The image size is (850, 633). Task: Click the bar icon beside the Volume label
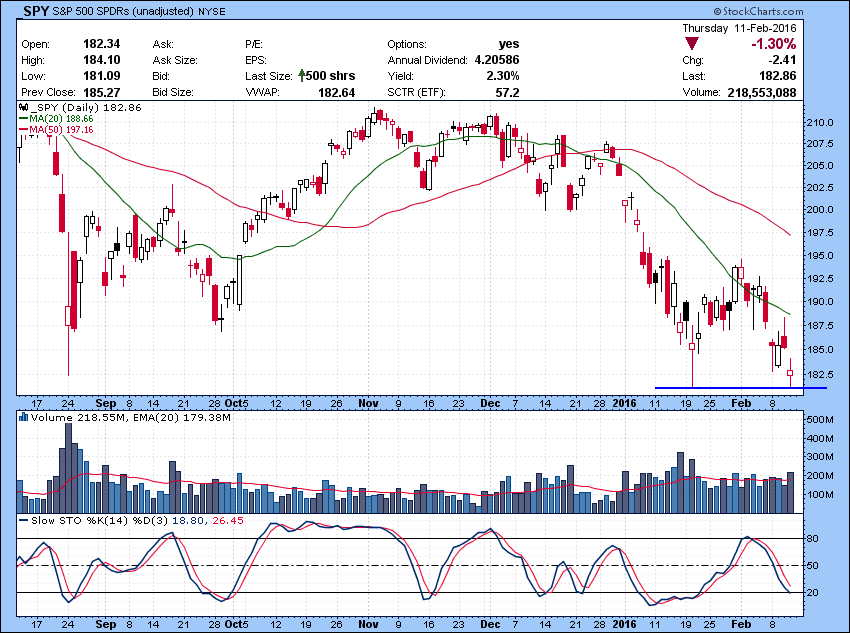pyautogui.click(x=23, y=417)
